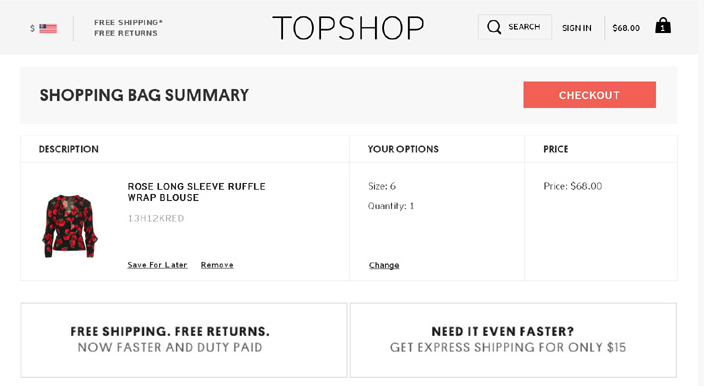Open the $68.00 bag total in header
This screenshot has height=386, width=704.
click(626, 28)
